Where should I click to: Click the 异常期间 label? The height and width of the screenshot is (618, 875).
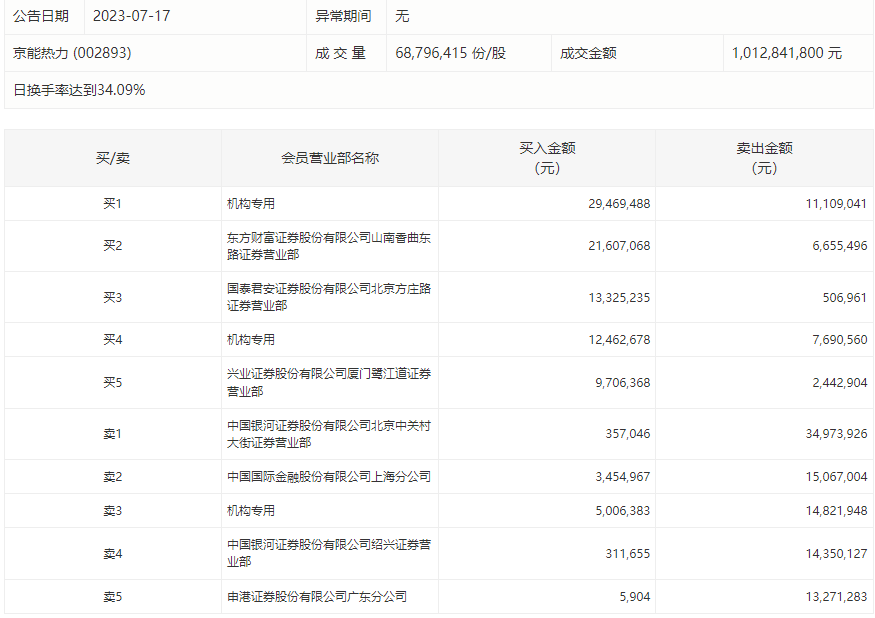pyautogui.click(x=343, y=16)
